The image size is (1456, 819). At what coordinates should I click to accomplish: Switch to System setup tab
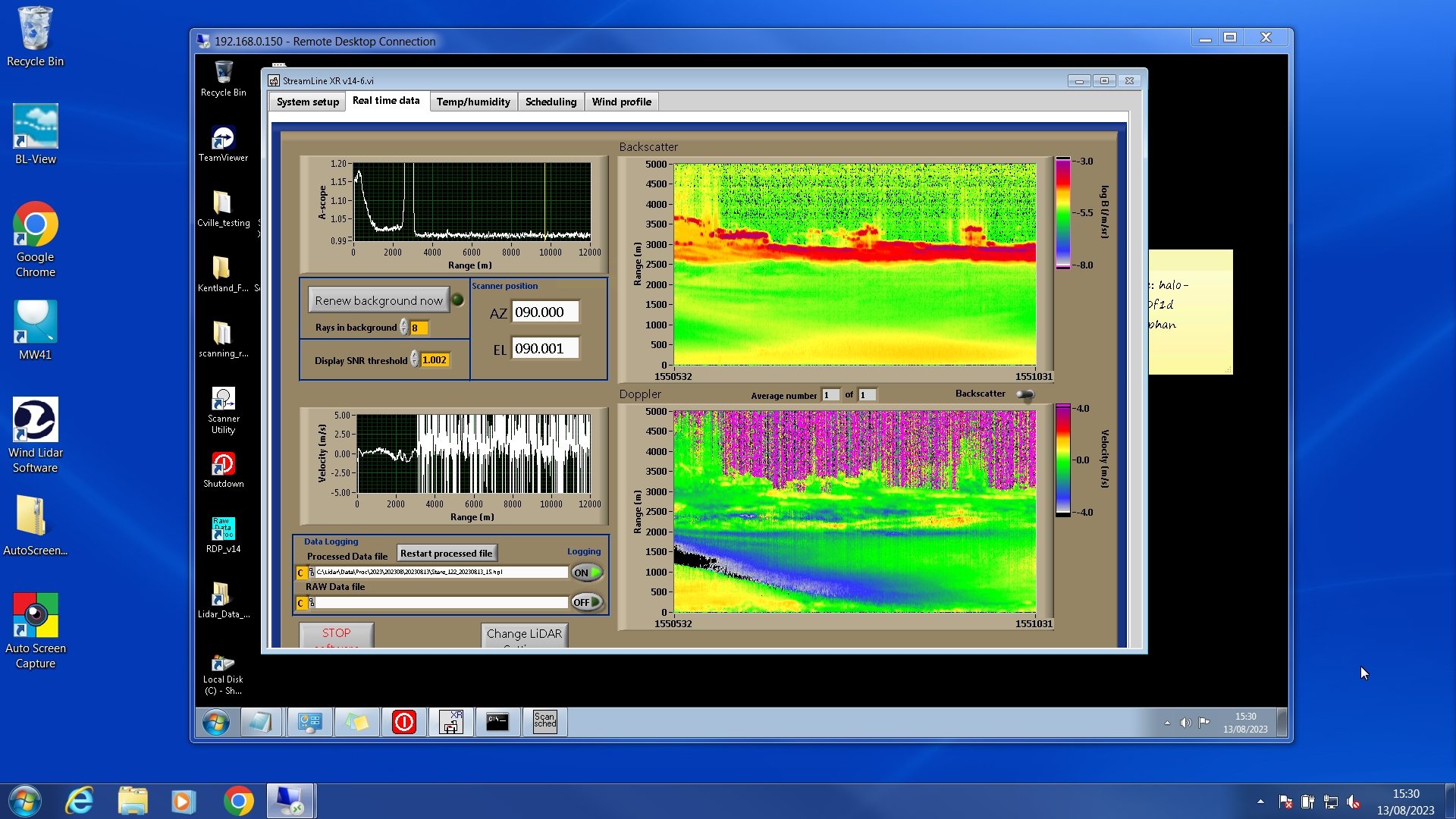point(307,102)
